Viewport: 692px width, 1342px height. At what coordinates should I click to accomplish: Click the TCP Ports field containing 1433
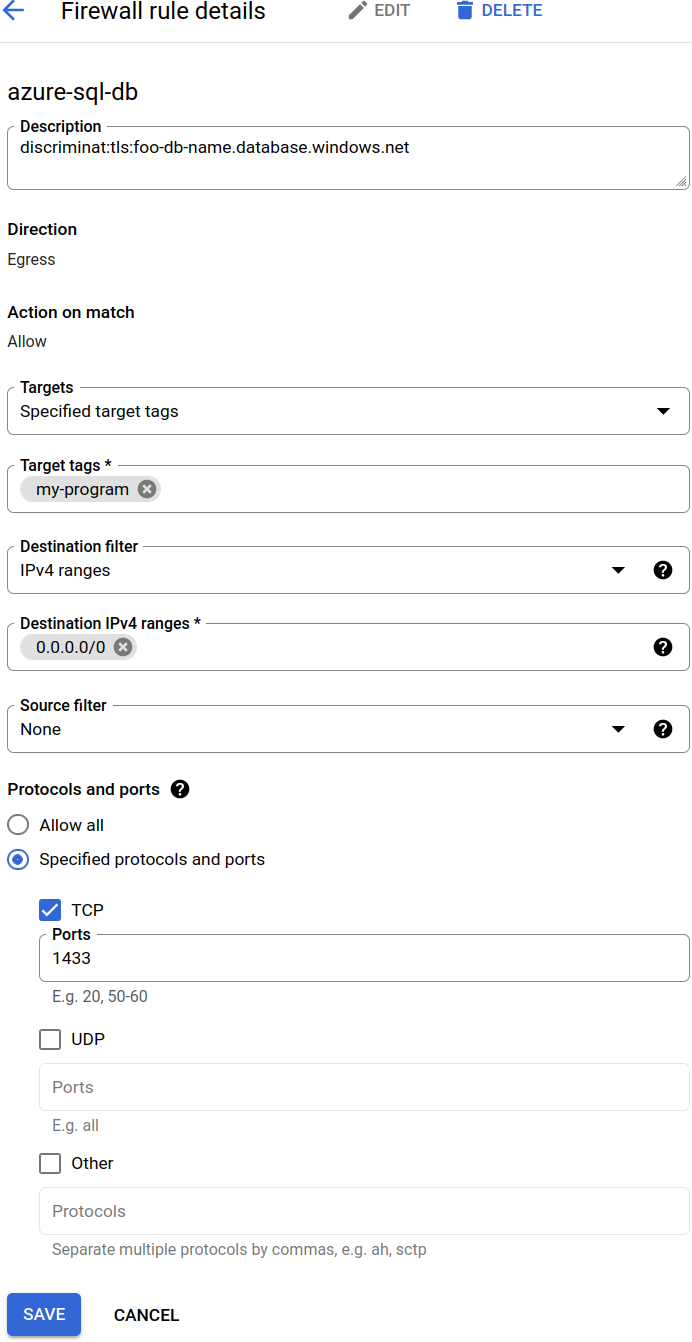364,958
